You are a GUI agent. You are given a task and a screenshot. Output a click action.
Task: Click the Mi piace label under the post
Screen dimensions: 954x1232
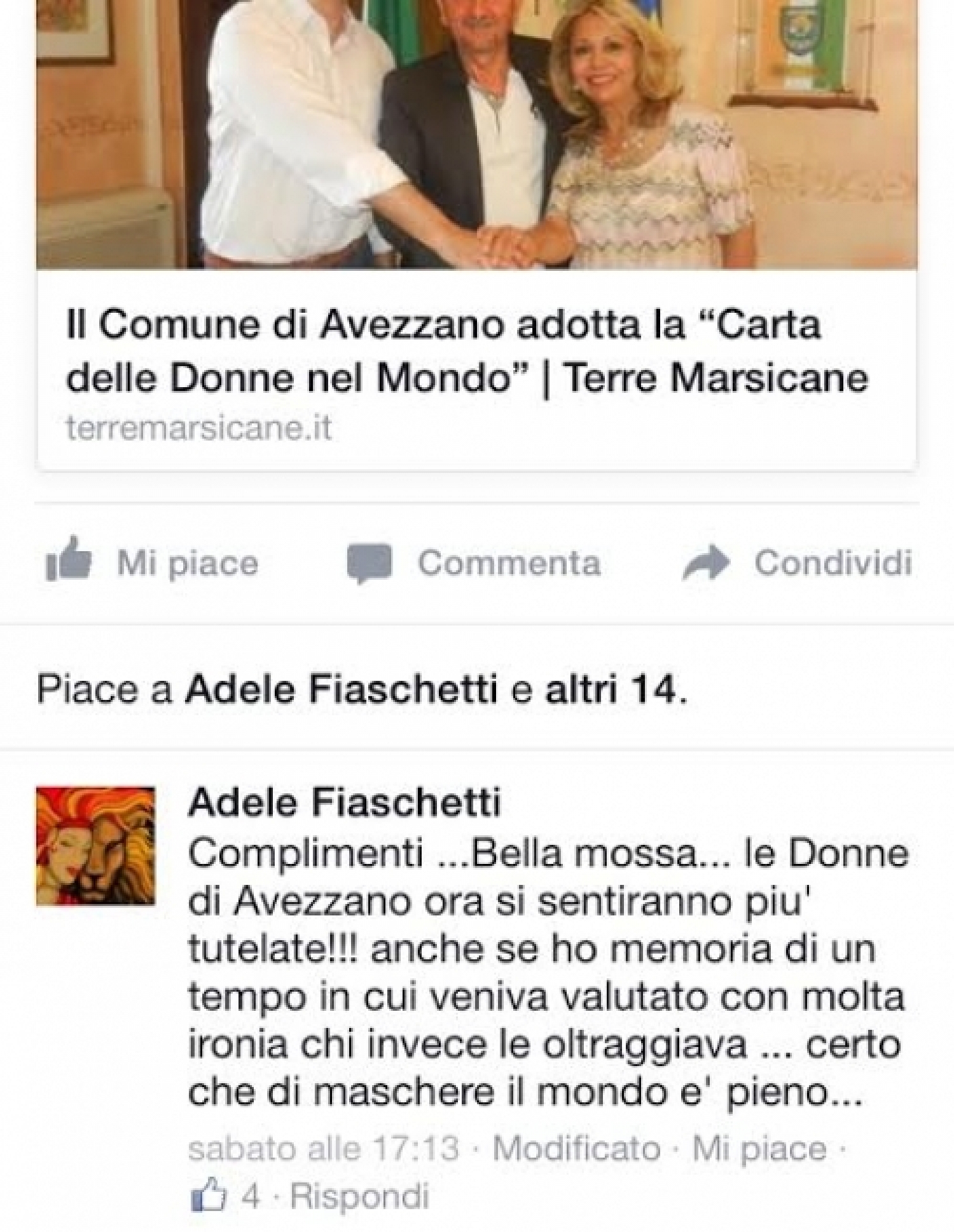(x=188, y=563)
